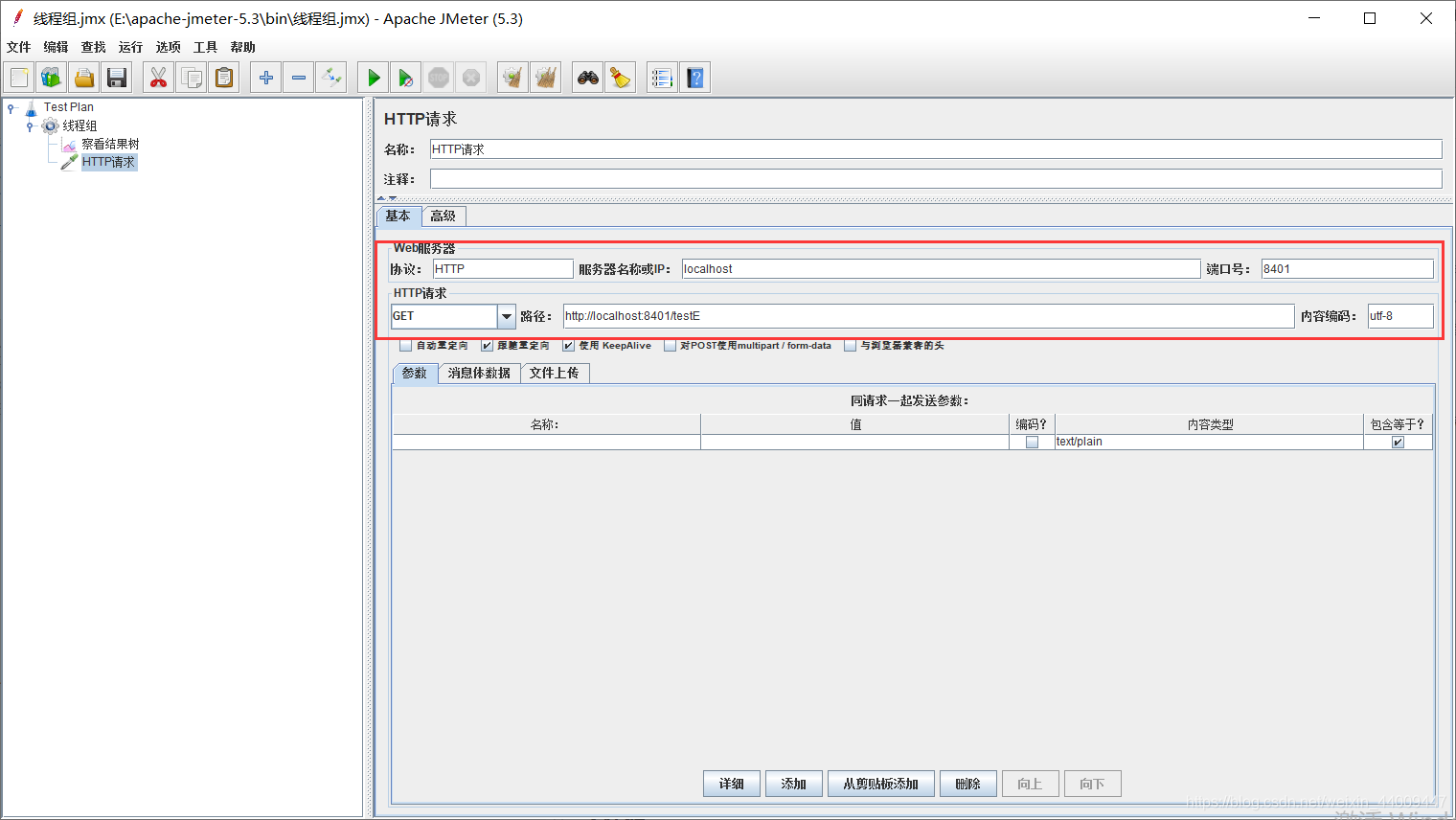Screen dimensions: 1456x820
Task: Open Search with binoculars icon
Action: pos(588,78)
